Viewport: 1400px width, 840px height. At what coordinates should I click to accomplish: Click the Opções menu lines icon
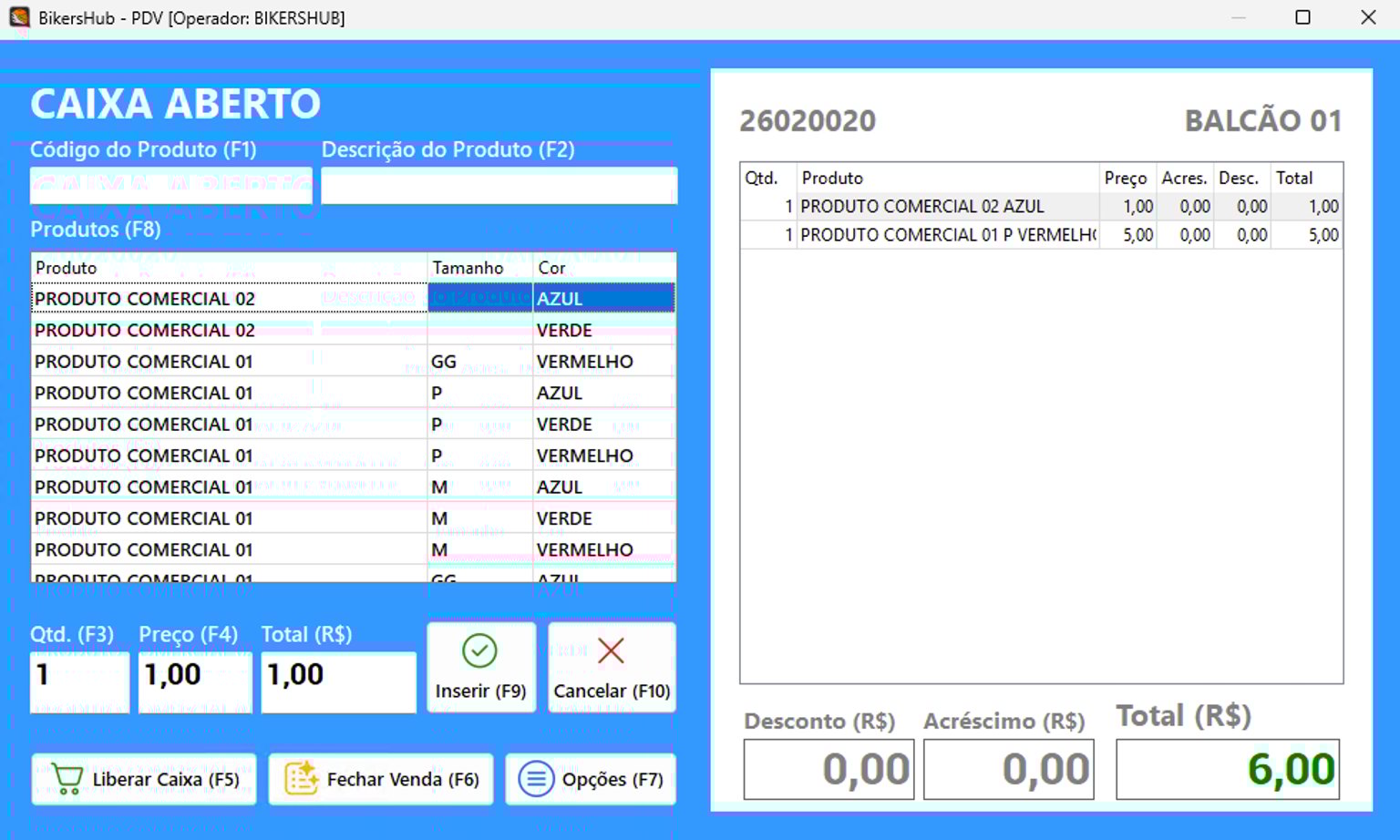click(x=536, y=779)
